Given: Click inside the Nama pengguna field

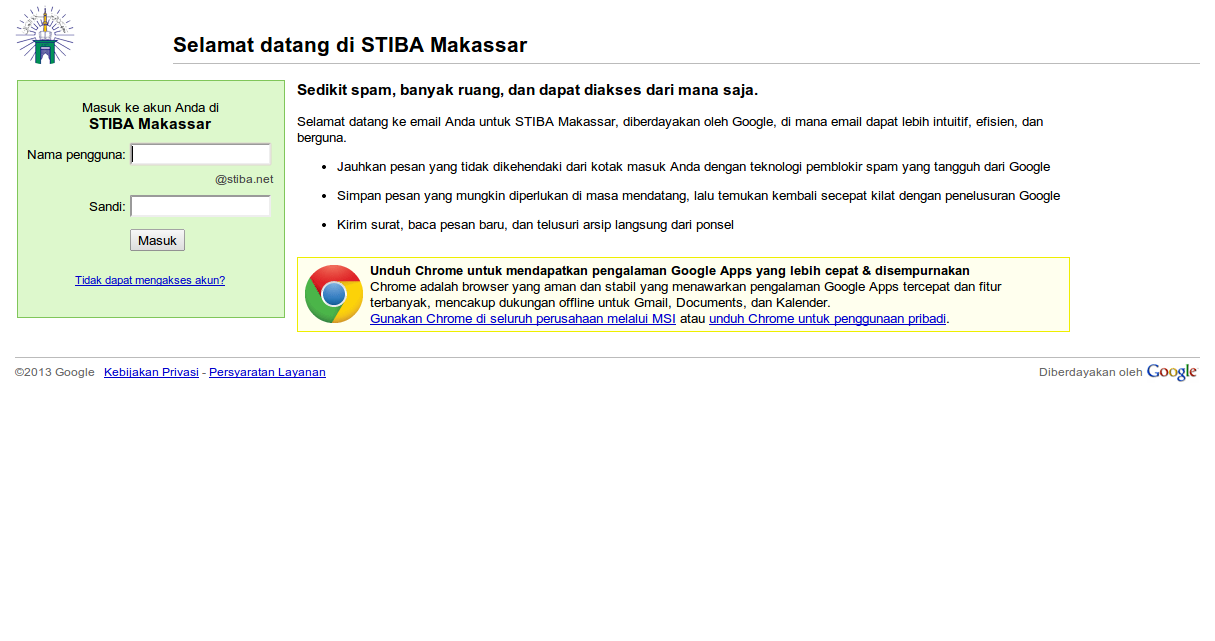Looking at the screenshot, I should coord(200,154).
